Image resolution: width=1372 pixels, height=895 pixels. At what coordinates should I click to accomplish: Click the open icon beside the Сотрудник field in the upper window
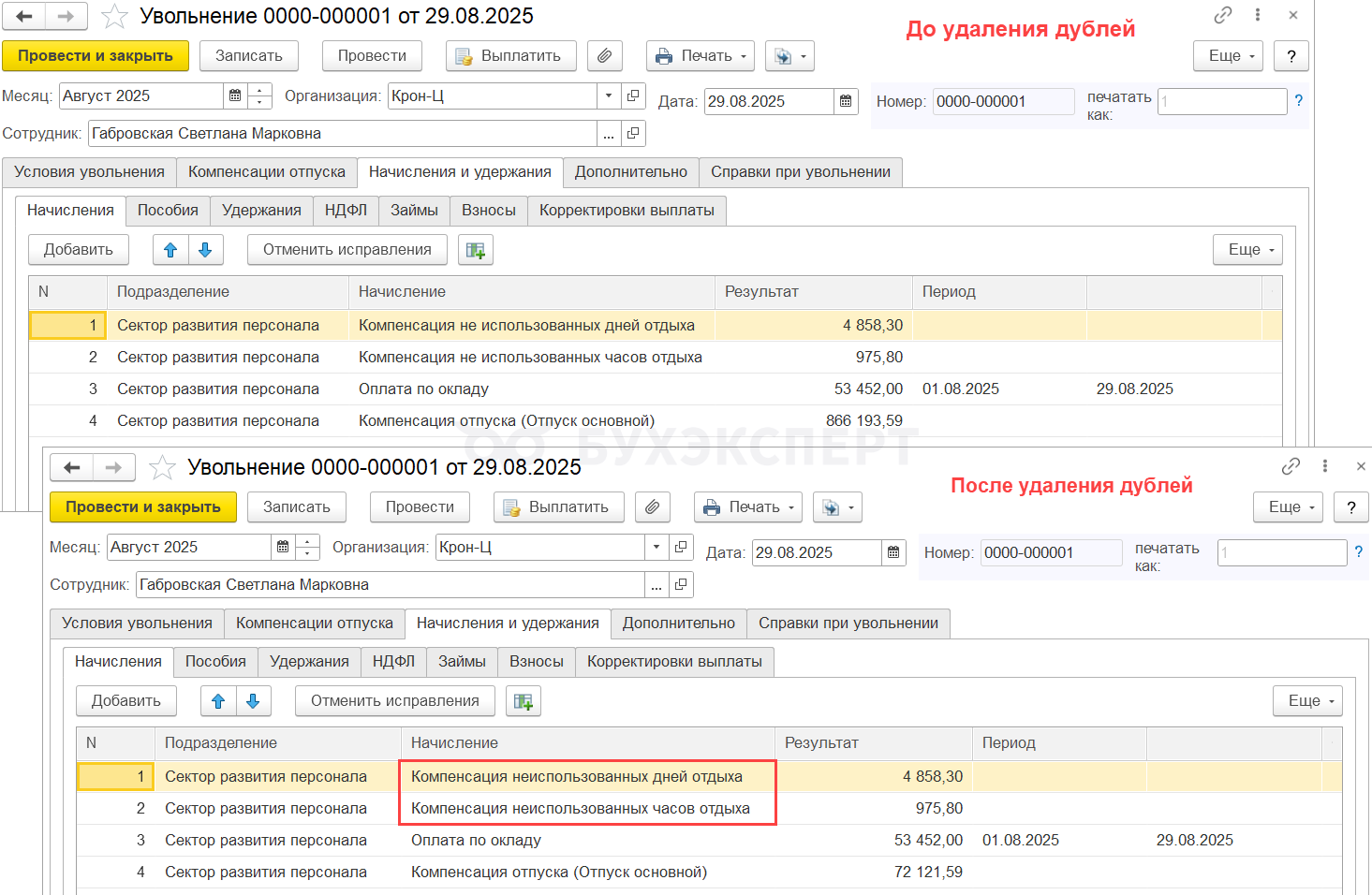click(x=633, y=134)
